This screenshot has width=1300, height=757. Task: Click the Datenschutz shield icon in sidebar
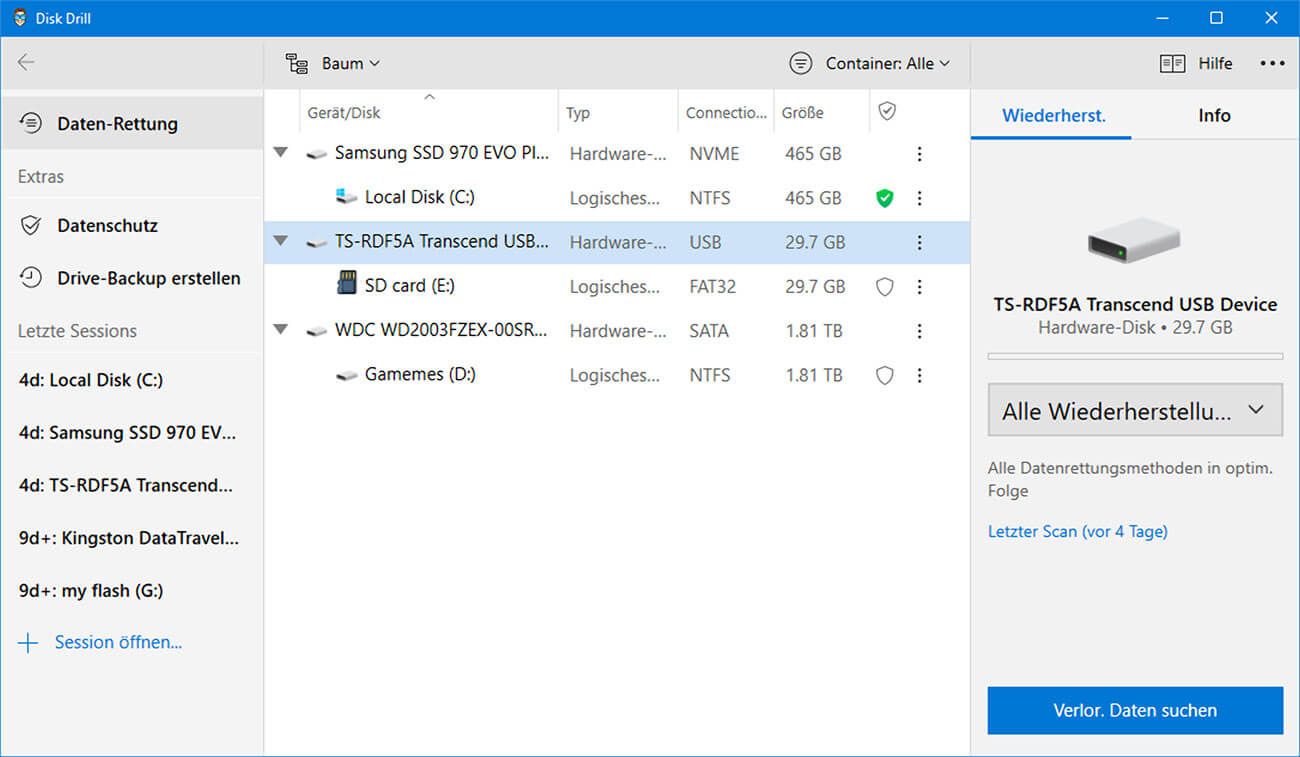[31, 225]
